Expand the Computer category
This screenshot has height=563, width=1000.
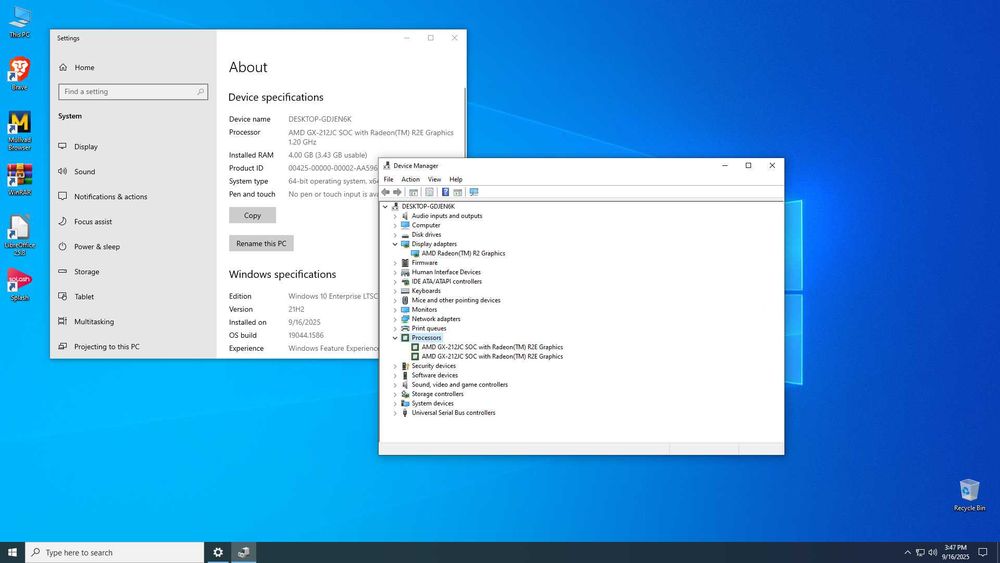(395, 225)
